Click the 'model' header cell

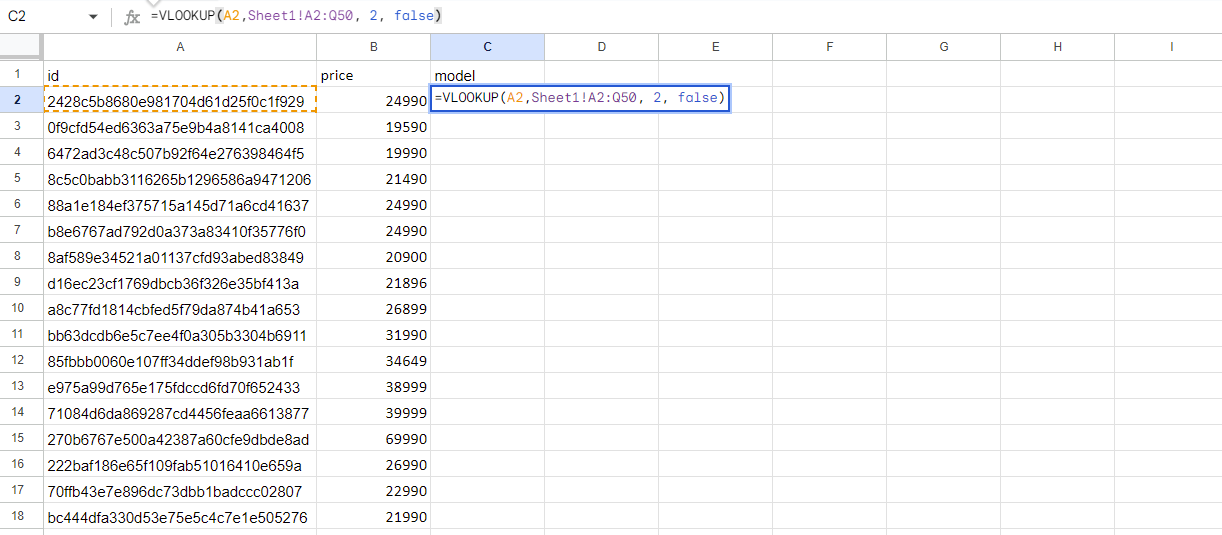487,75
